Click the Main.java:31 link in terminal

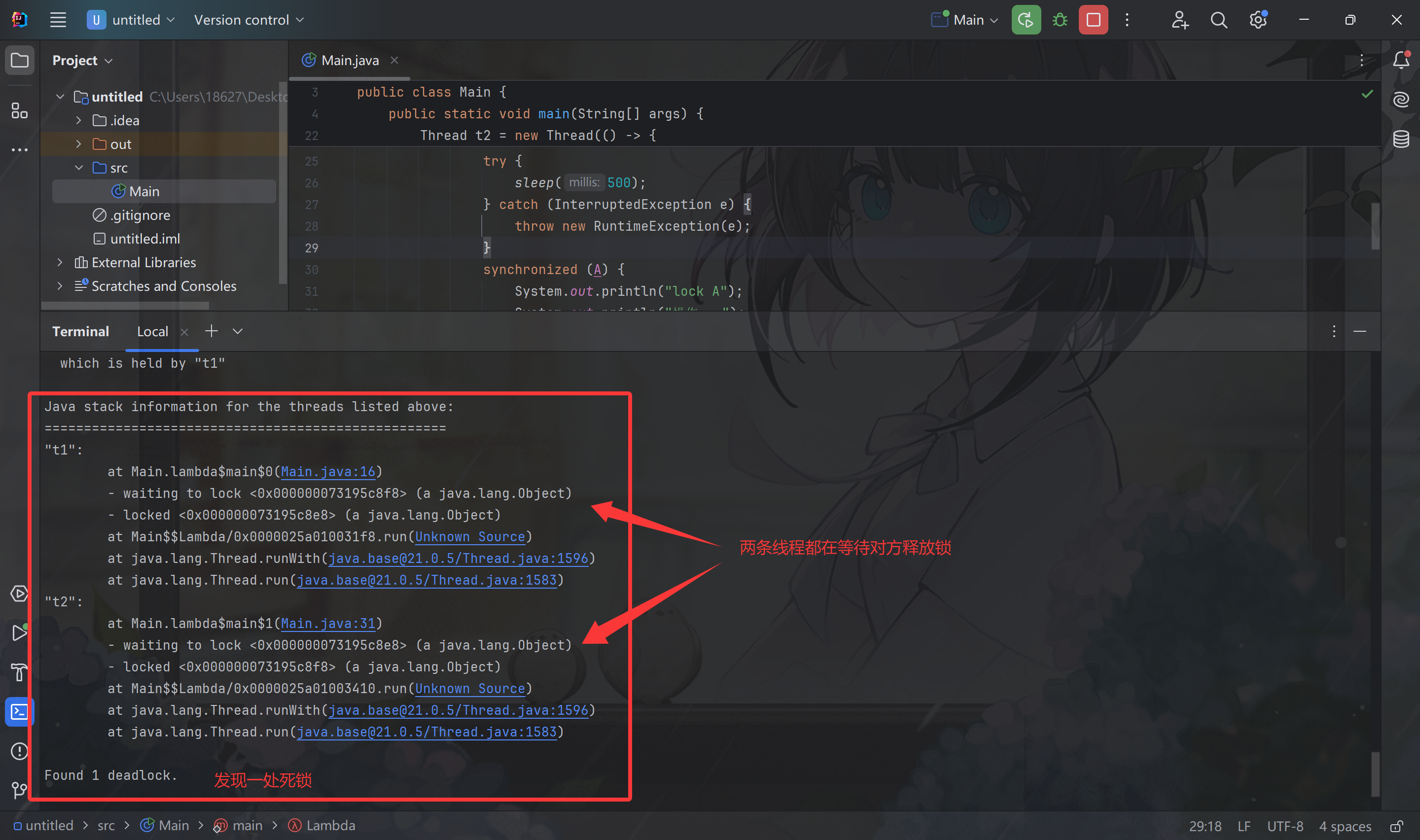[328, 623]
